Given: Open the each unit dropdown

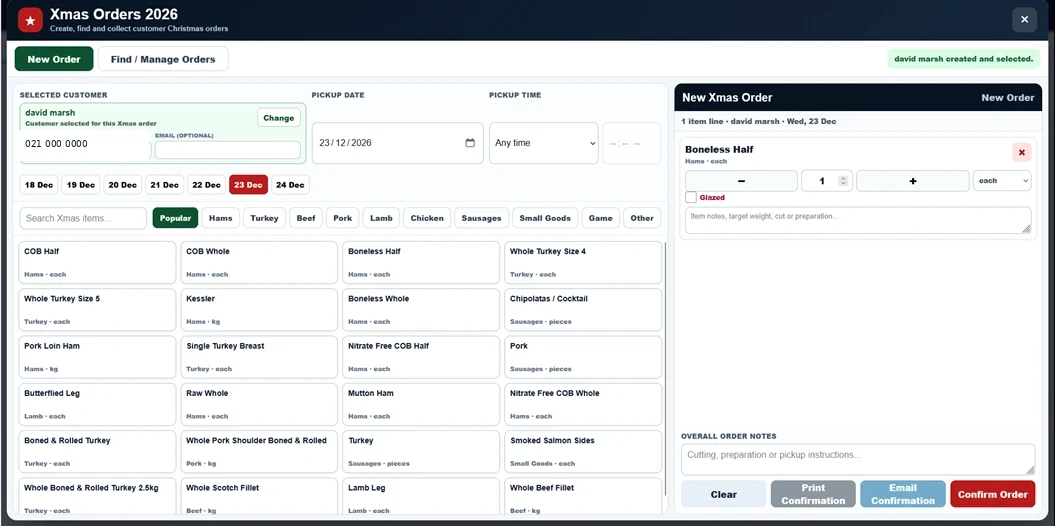Looking at the screenshot, I should coord(1002,181).
